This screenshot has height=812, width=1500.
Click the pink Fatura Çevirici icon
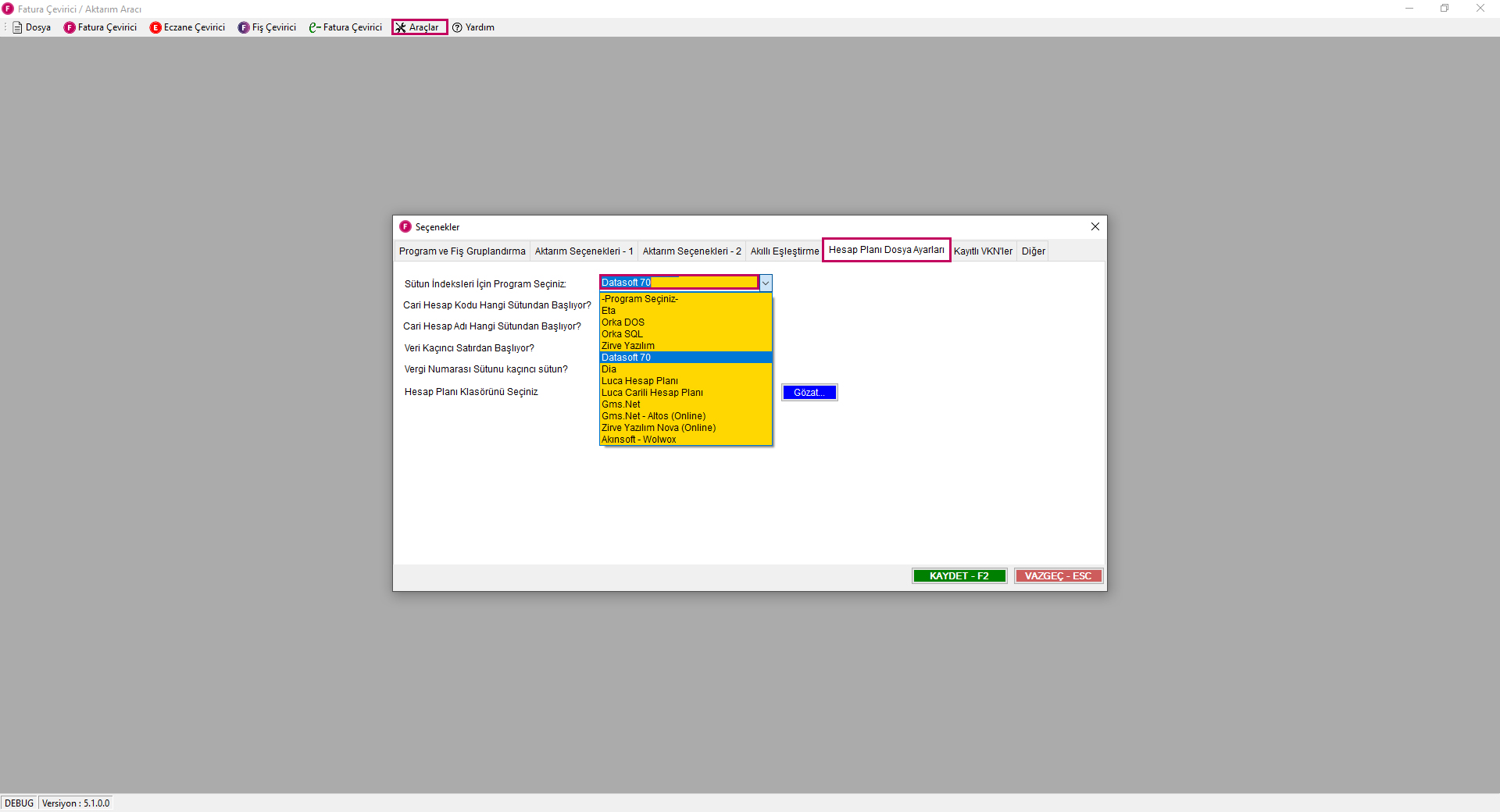[70, 27]
